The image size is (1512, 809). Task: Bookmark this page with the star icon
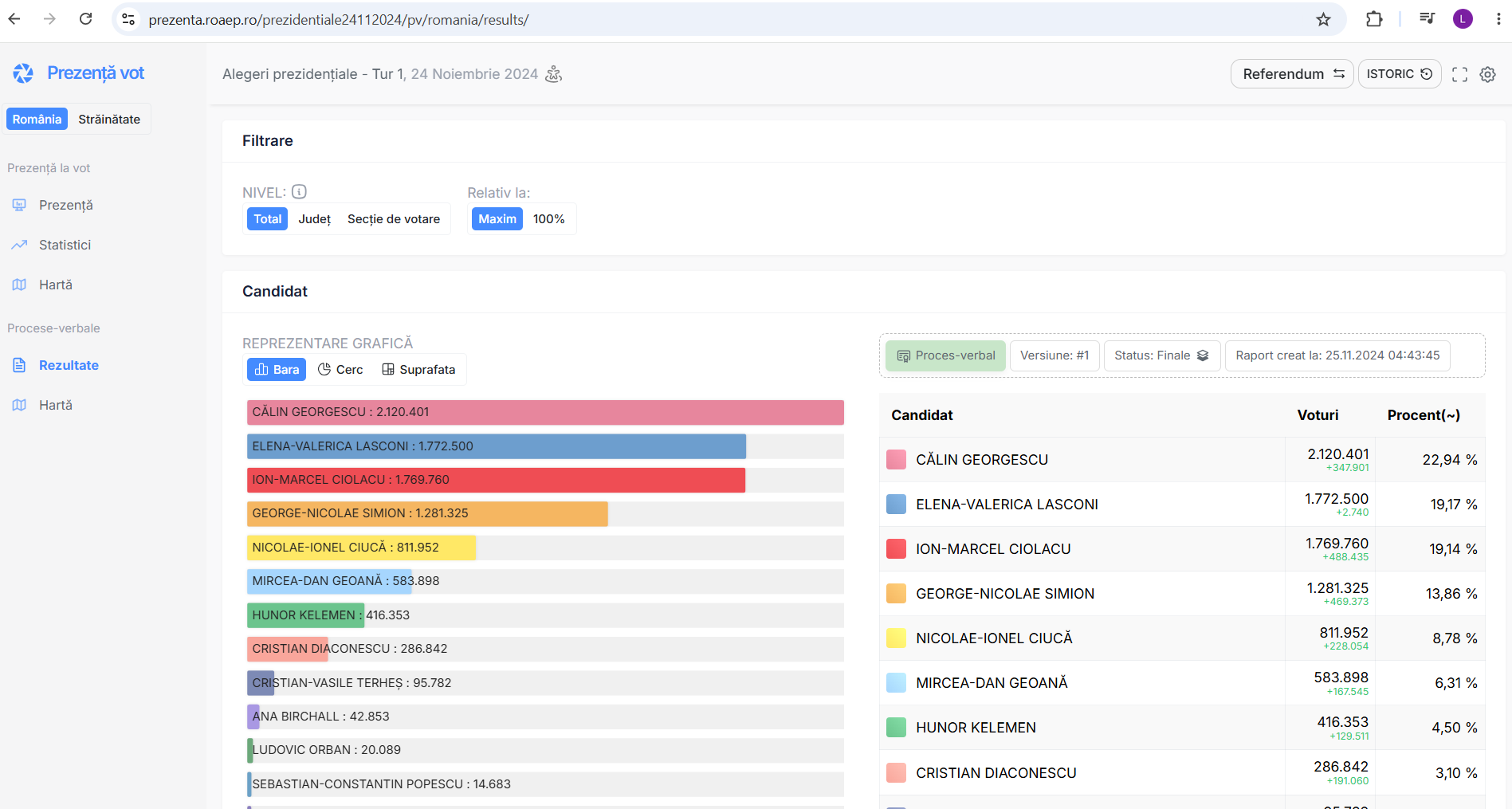[x=1323, y=19]
